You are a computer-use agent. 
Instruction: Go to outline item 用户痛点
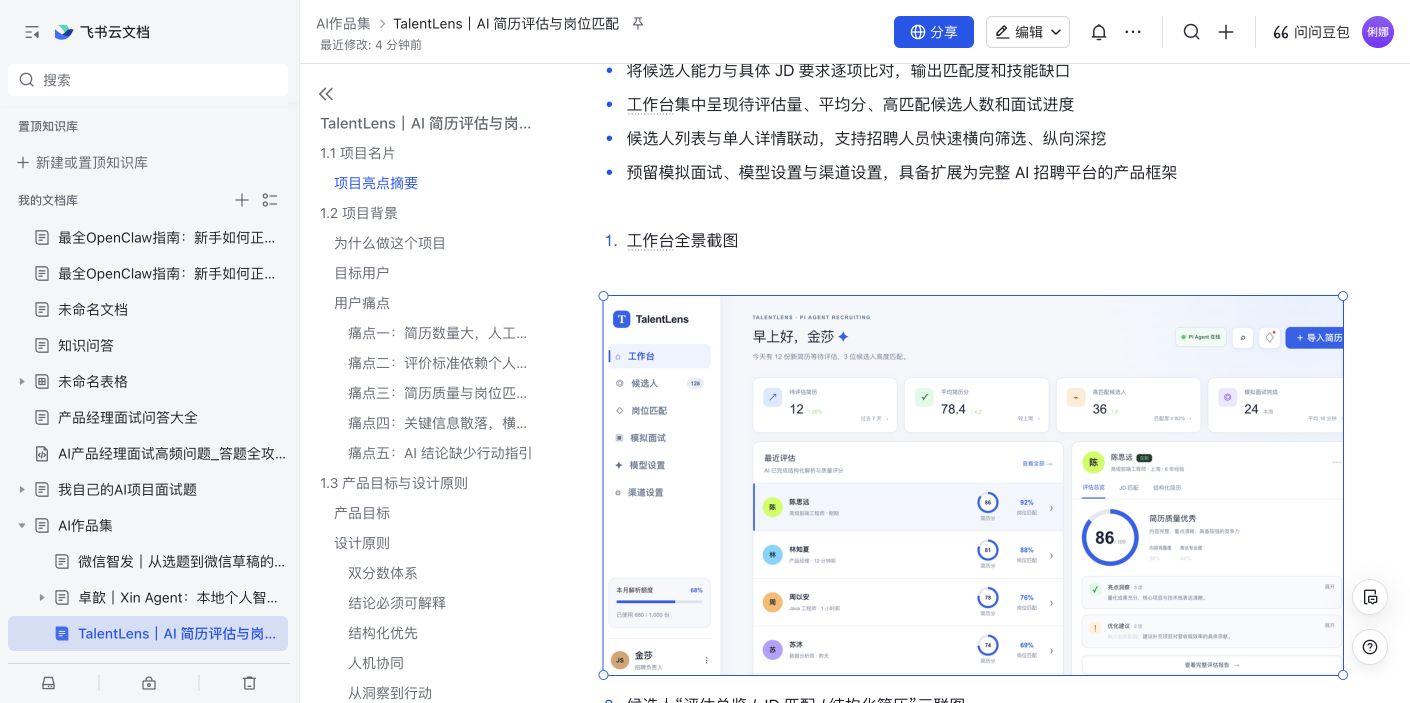point(362,303)
